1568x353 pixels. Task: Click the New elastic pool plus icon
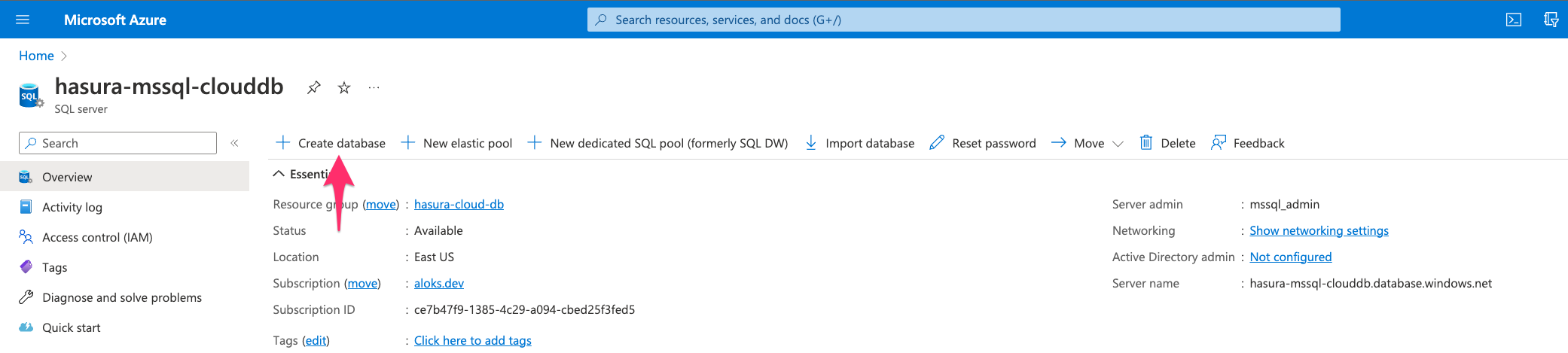[407, 142]
